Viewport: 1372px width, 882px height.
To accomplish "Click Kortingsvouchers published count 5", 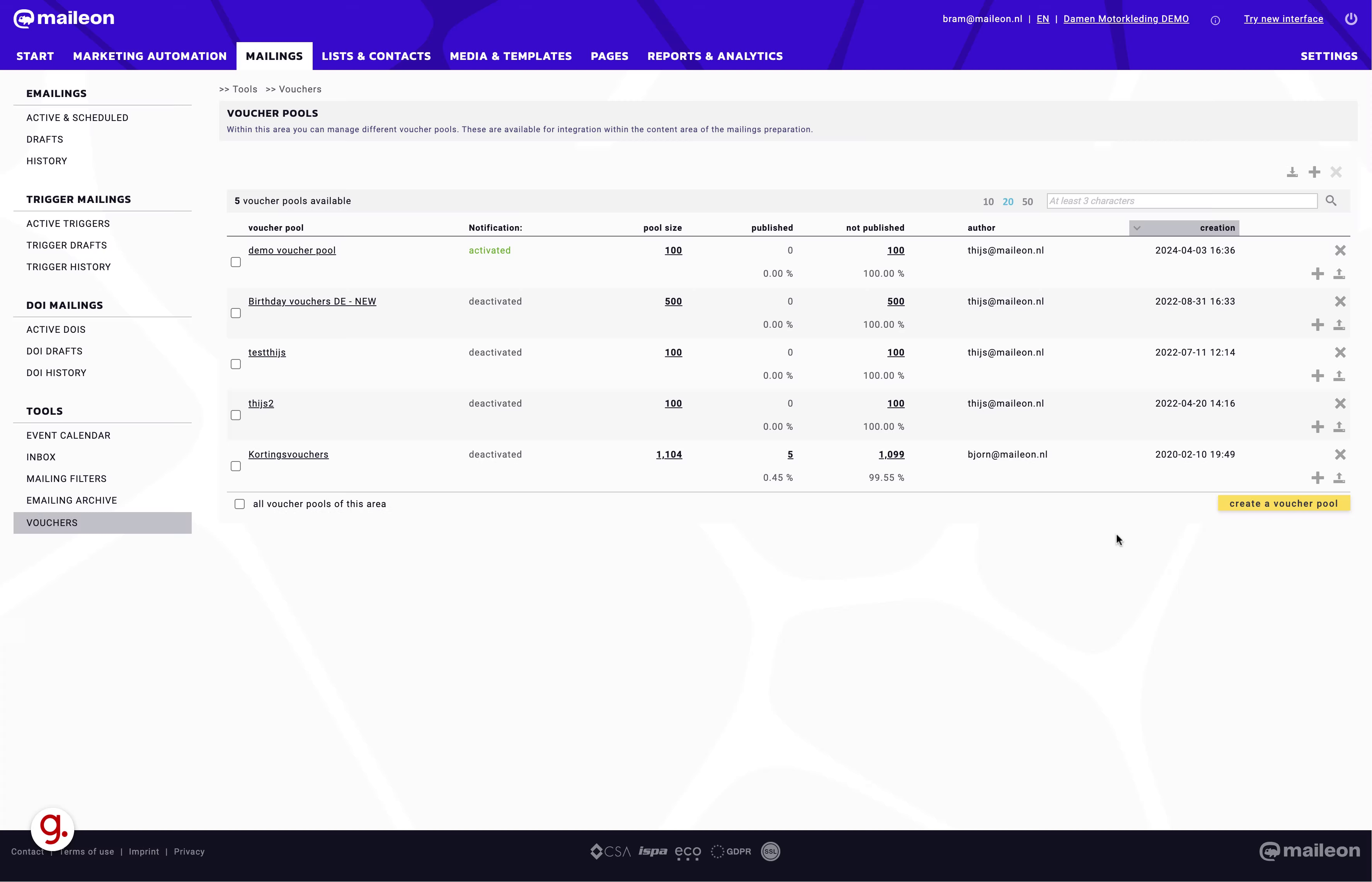I will [x=790, y=454].
